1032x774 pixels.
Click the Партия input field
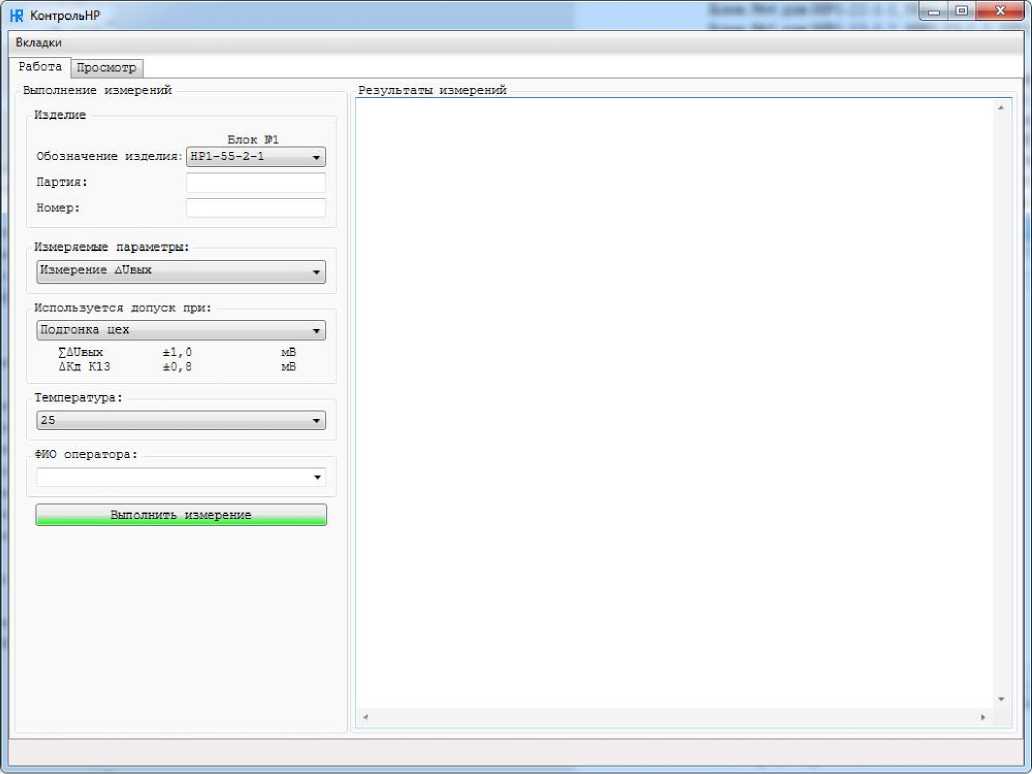click(256, 183)
